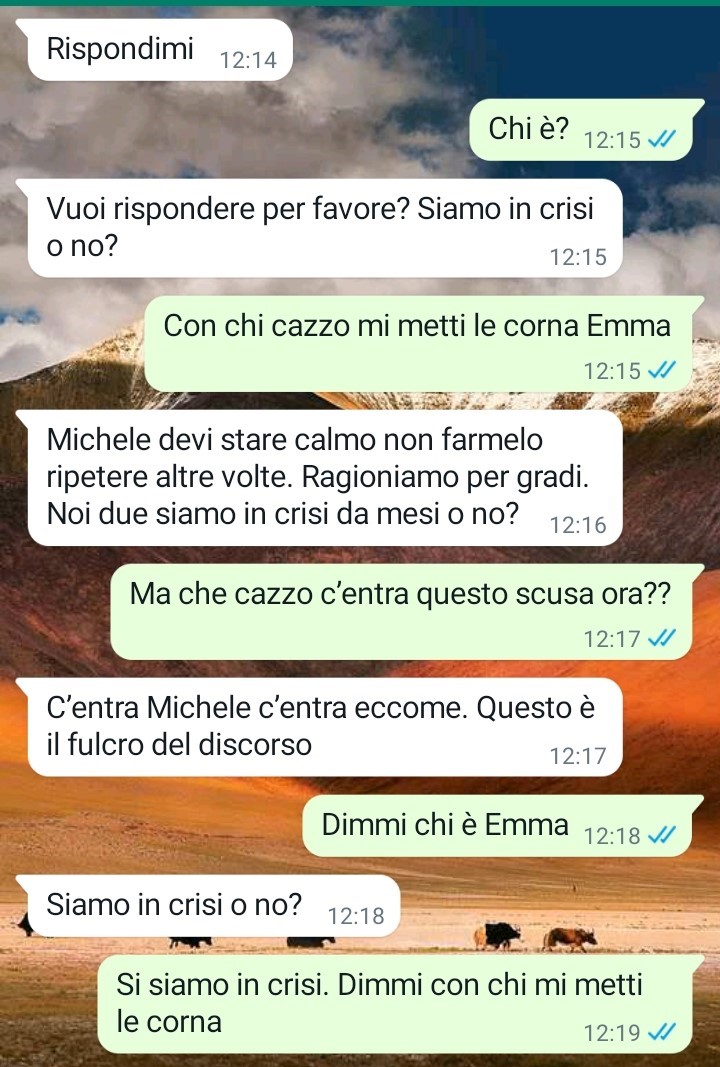Tap the read-receipt ticks on "Chi è?" message
Viewport: 720px width, 1067px height.
click(661, 139)
